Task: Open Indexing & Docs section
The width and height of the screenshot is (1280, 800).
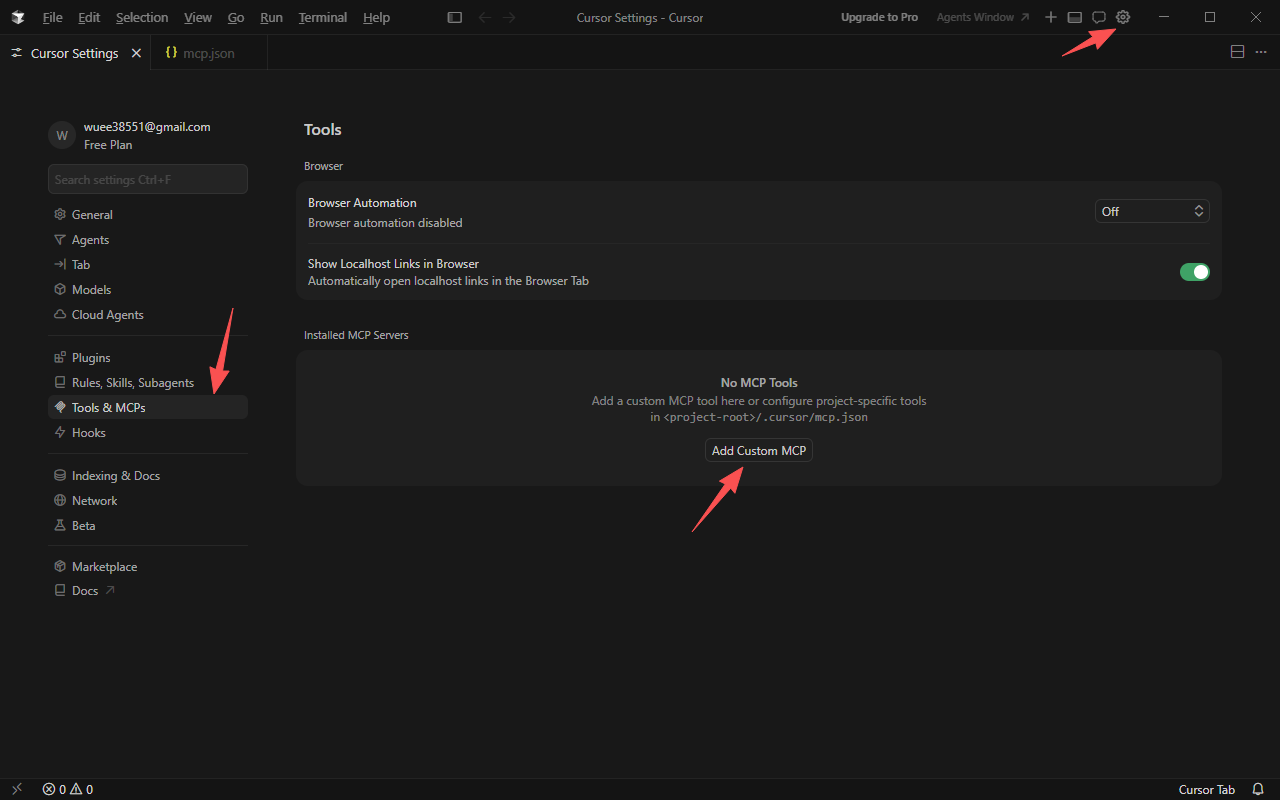Action: (148, 476)
